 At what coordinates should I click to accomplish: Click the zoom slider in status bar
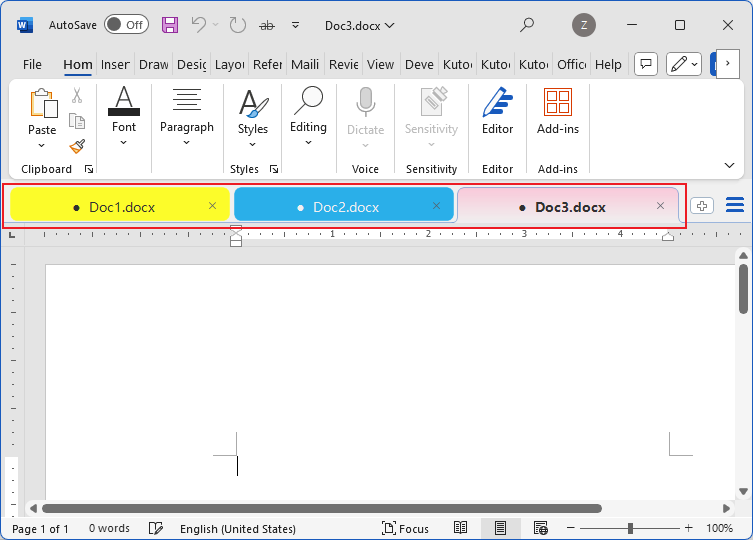[630, 528]
